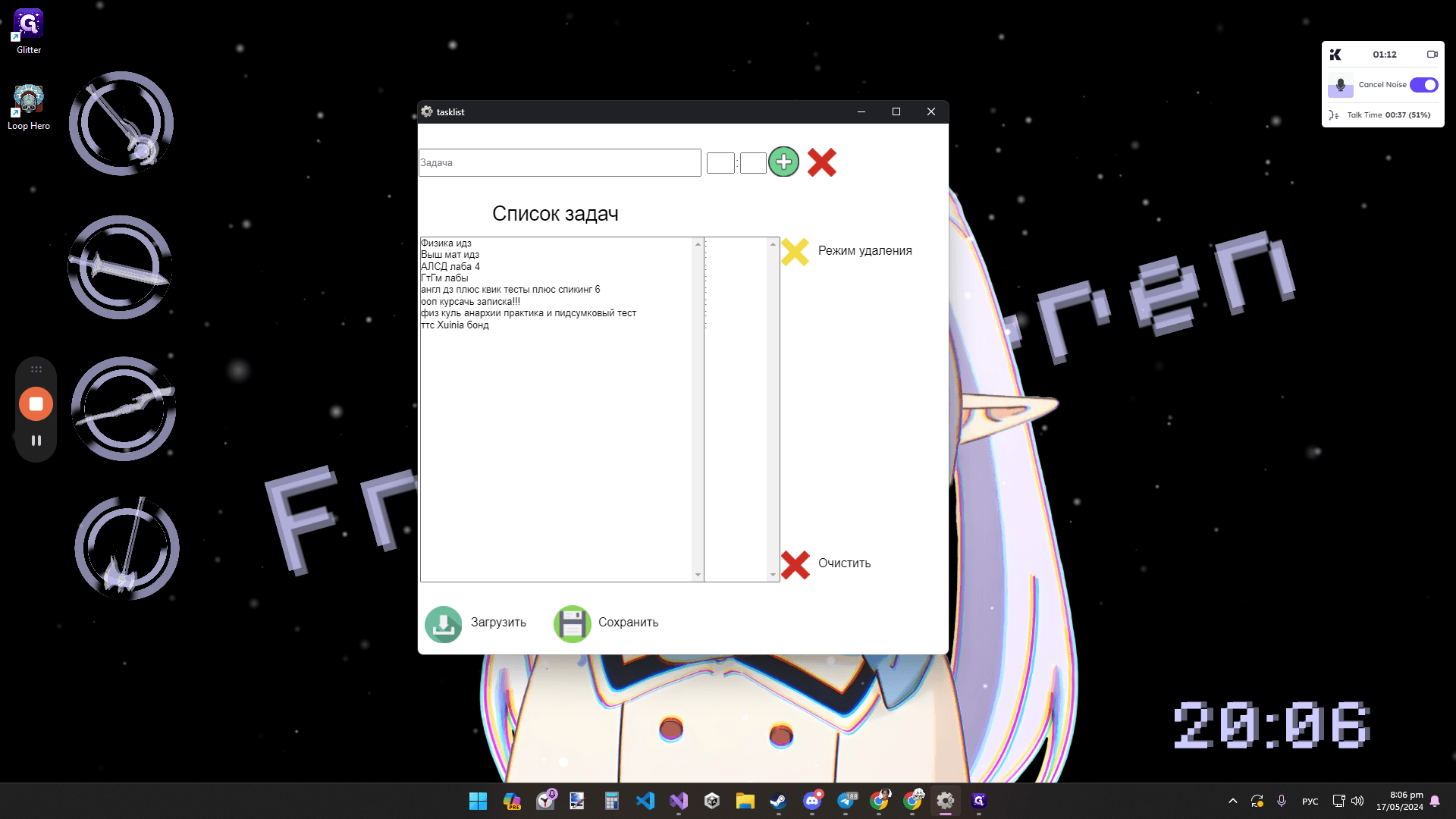Image resolution: width=1456 pixels, height=819 pixels.
Task: Click the task list scrollbar down arrow
Action: (x=698, y=576)
